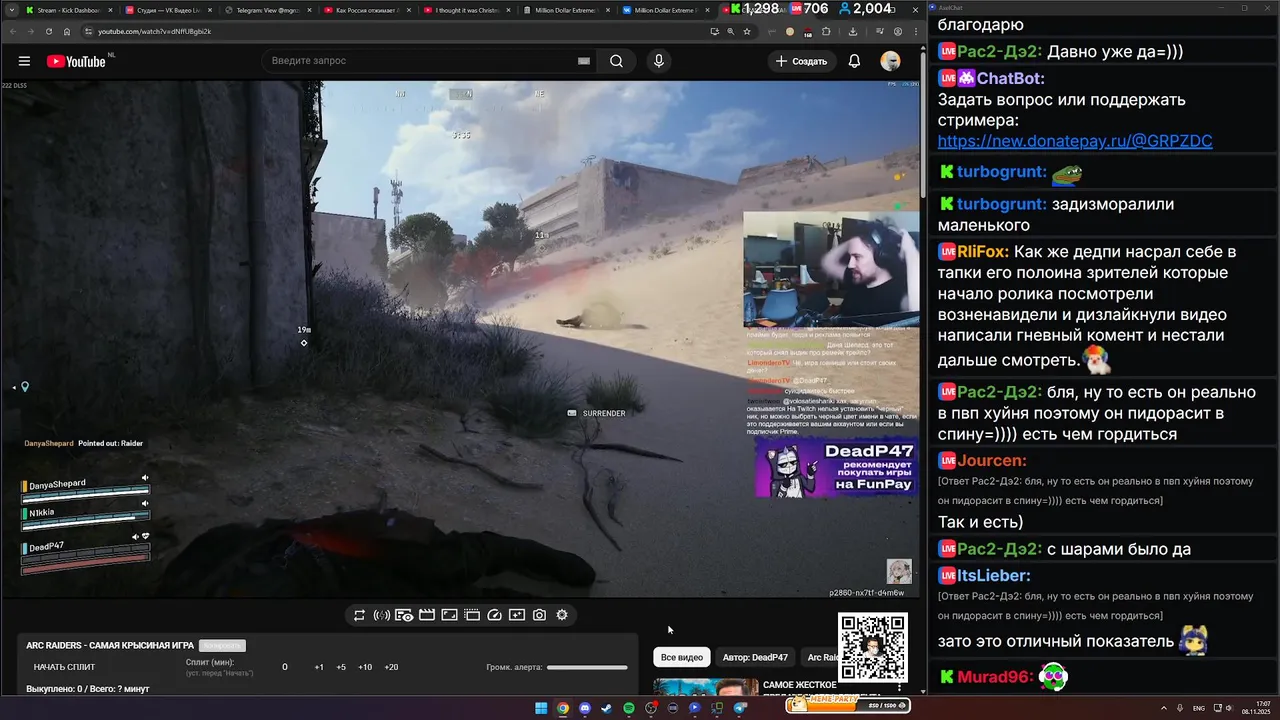Click the clapperboard icon under the video

tap(427, 615)
